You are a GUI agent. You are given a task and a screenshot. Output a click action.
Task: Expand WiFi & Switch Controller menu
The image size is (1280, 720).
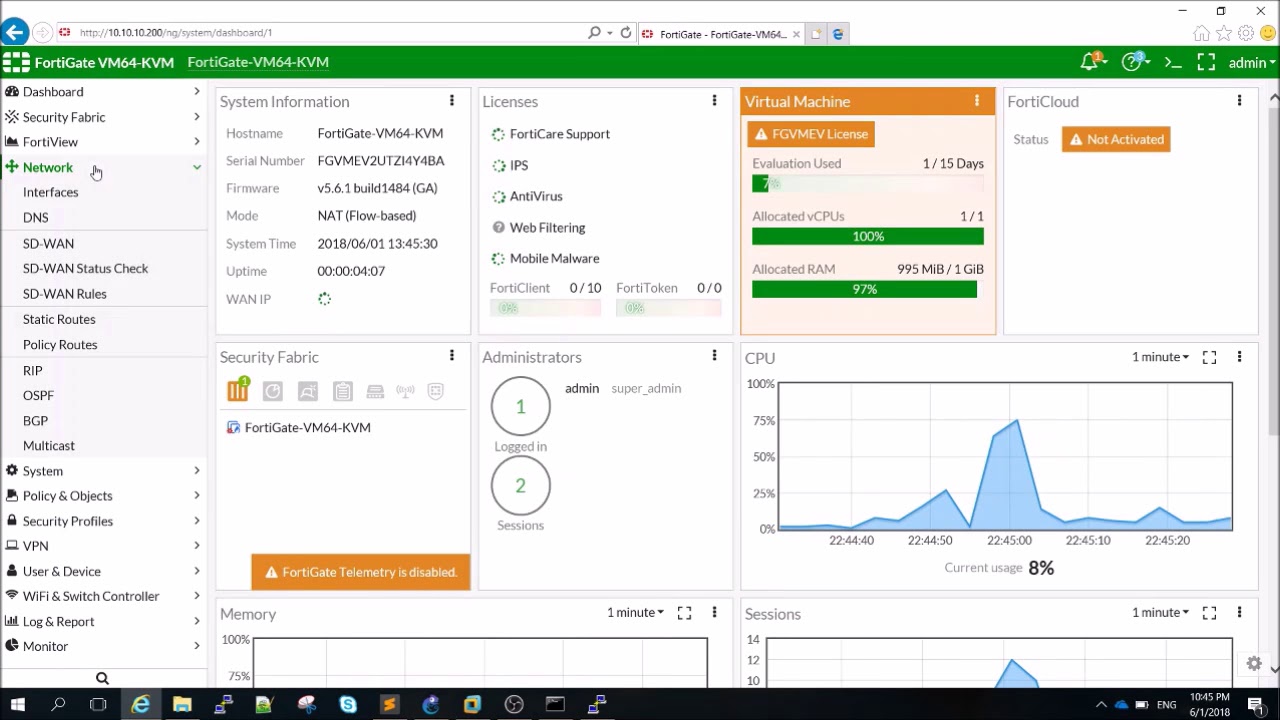point(104,596)
